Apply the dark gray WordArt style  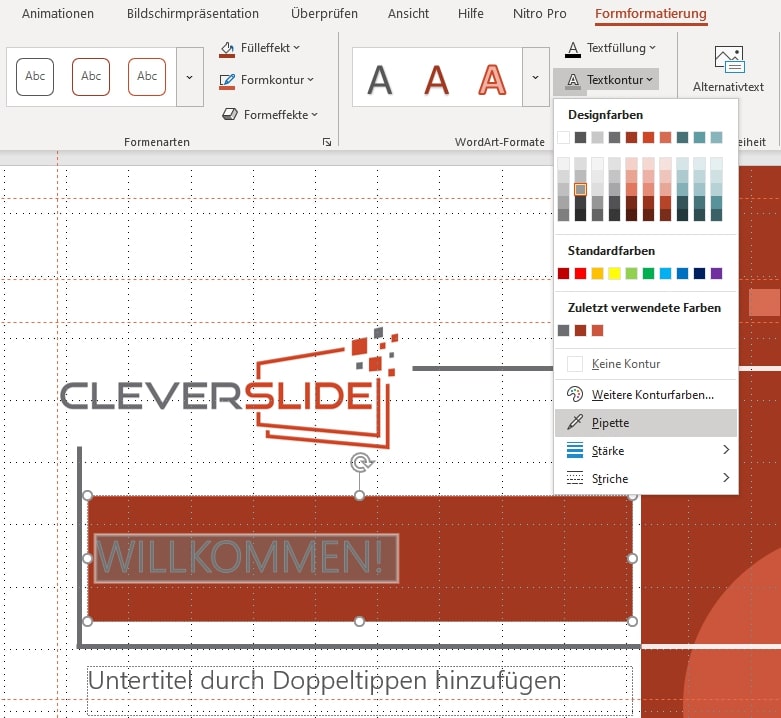pos(380,79)
